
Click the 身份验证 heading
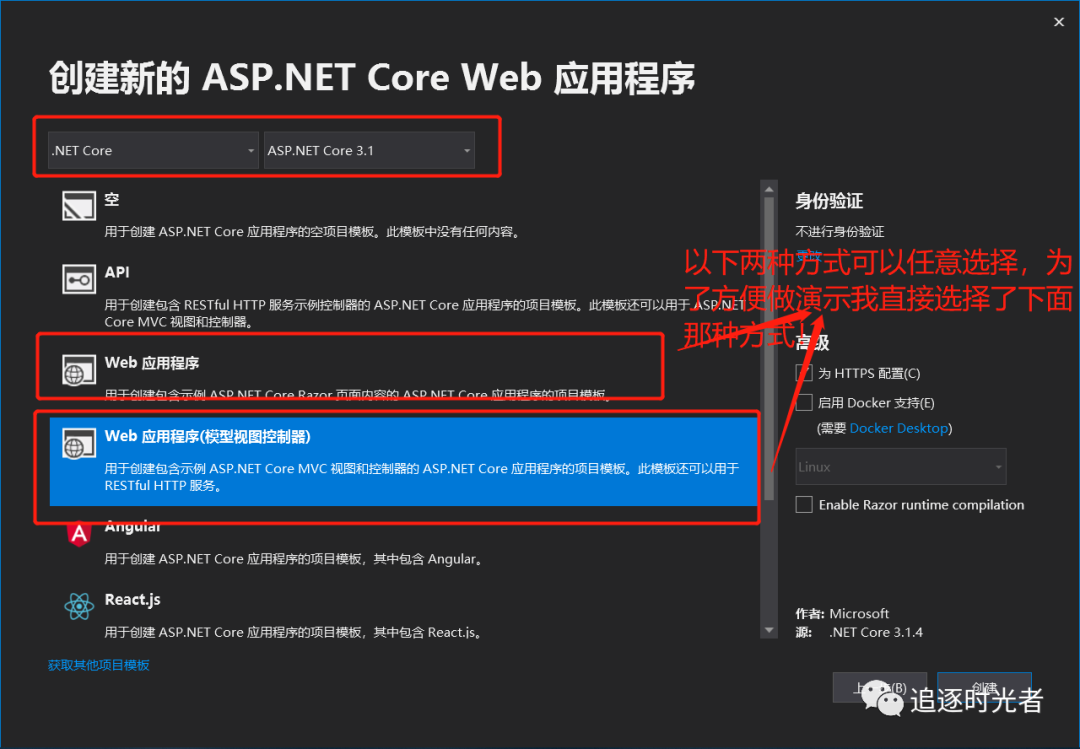click(x=829, y=201)
